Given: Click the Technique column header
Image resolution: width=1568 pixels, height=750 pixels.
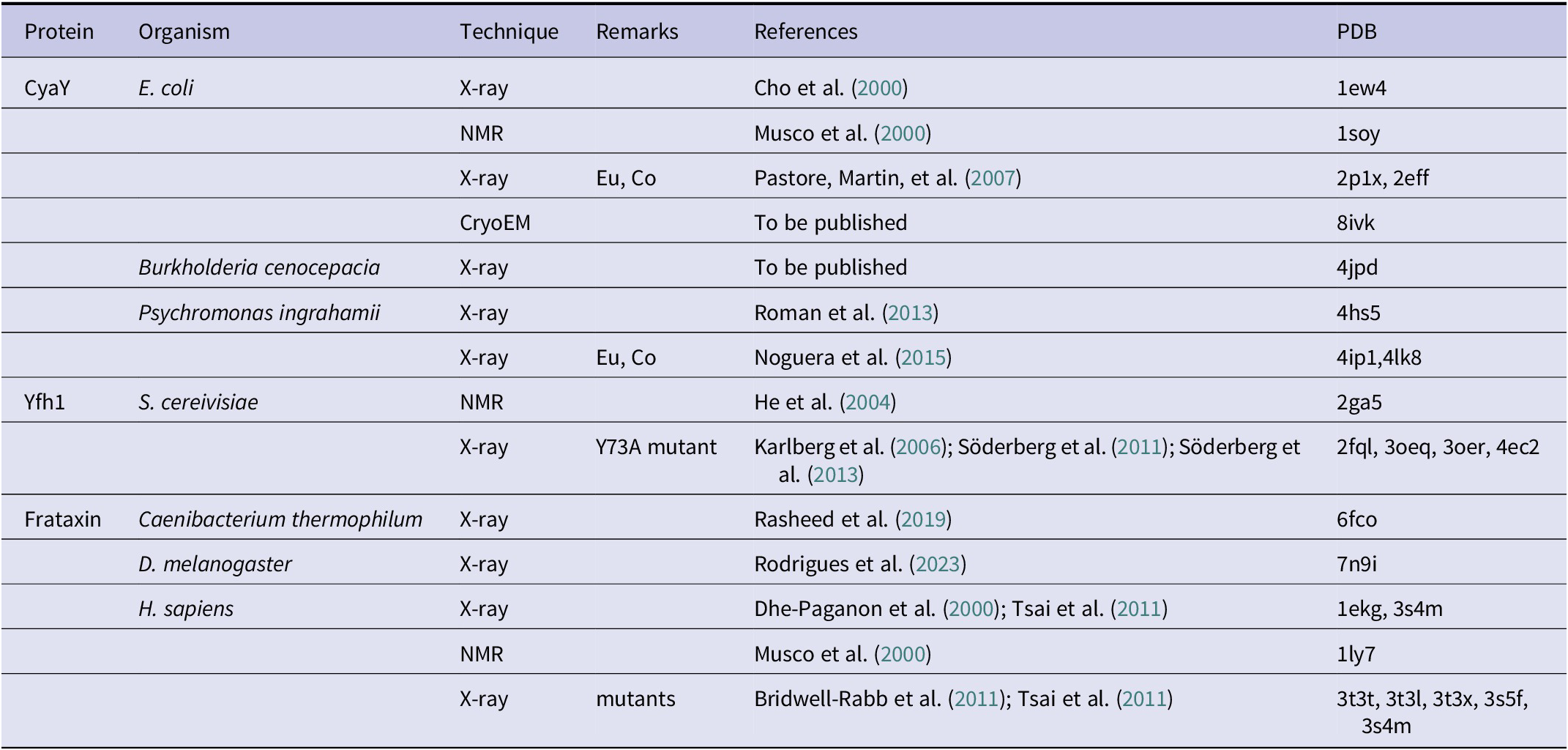Looking at the screenshot, I should click(x=509, y=31).
